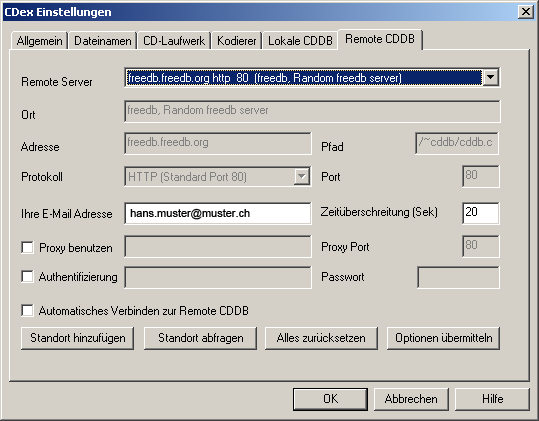This screenshot has height=421, width=539.
Task: Confirm settings with the OK button
Action: point(330,399)
